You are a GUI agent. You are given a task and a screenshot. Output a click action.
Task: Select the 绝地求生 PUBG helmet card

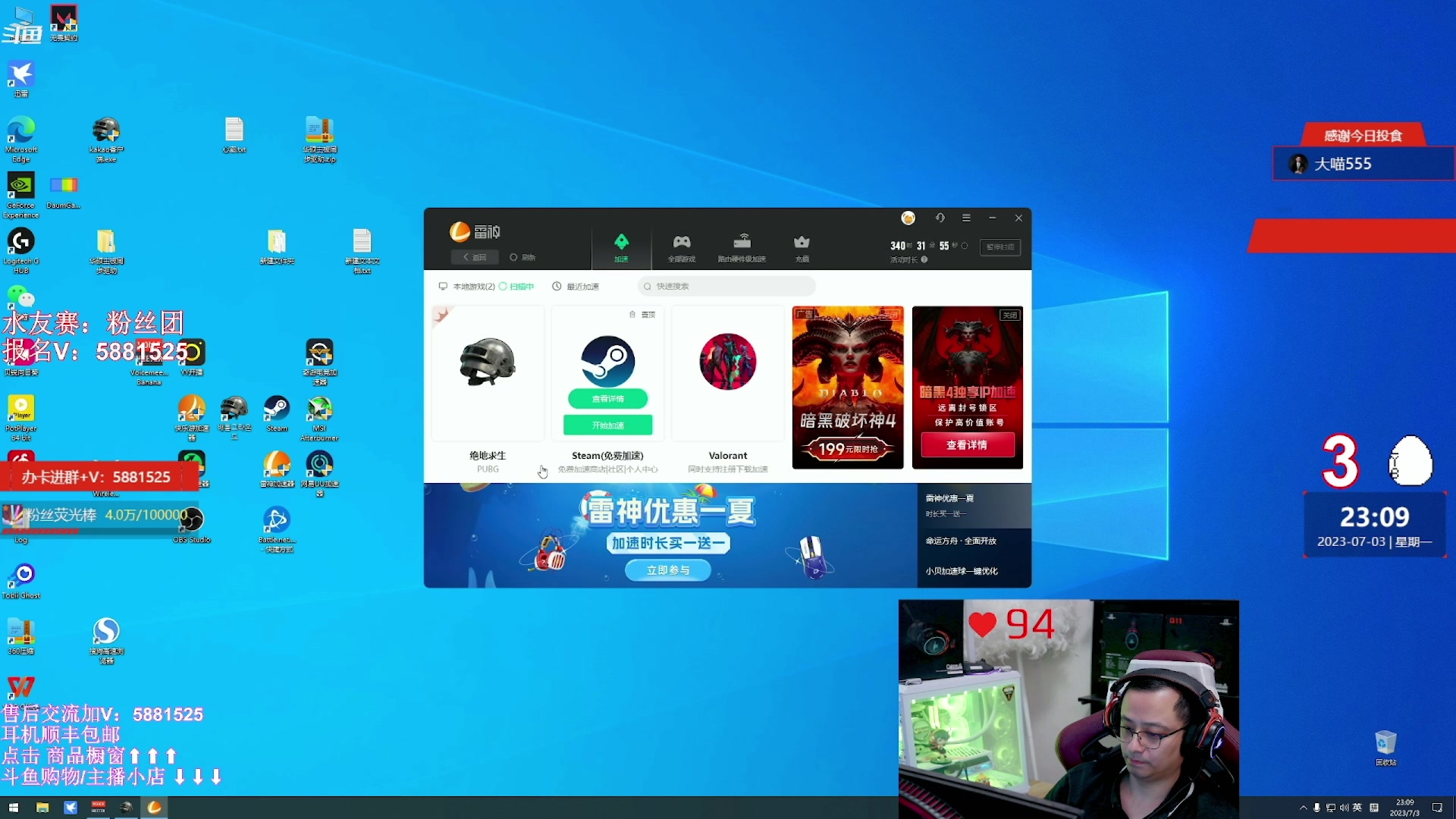488,374
